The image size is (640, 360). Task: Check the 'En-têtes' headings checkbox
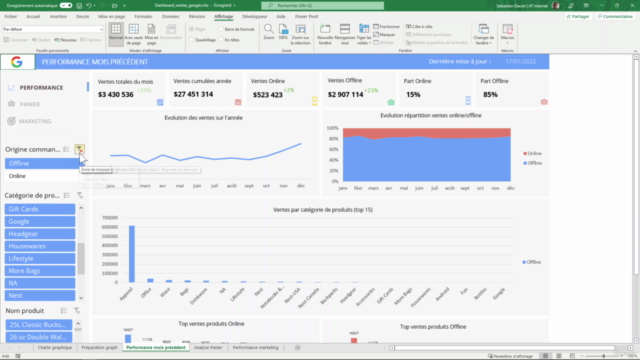click(221, 40)
